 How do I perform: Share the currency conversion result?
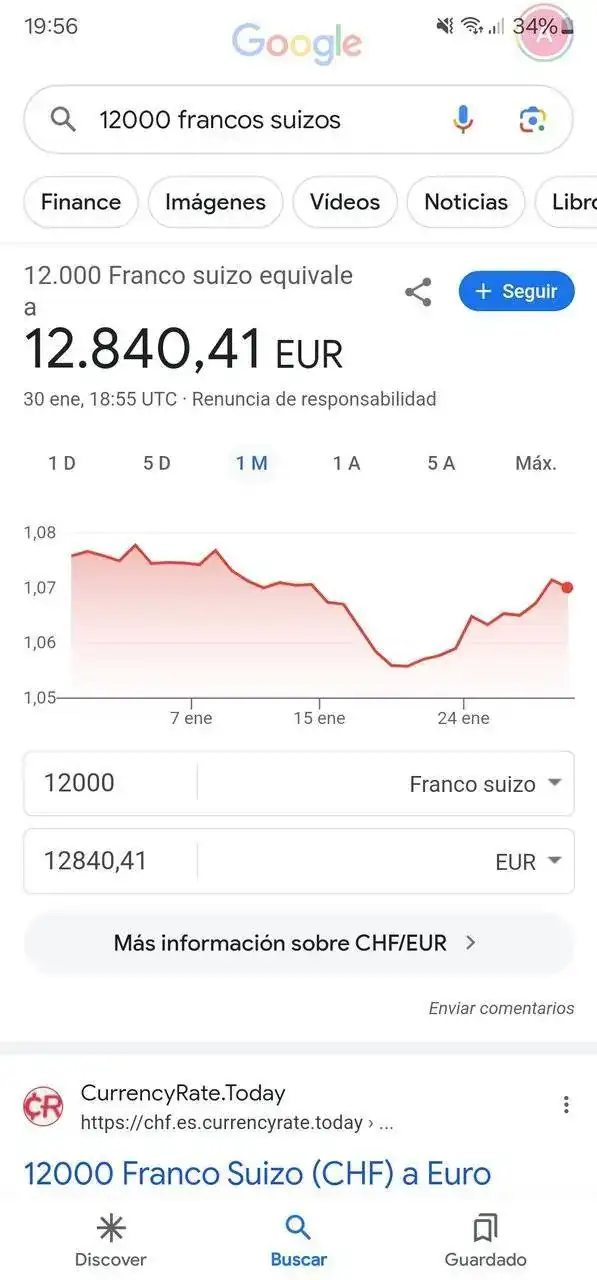tap(418, 292)
